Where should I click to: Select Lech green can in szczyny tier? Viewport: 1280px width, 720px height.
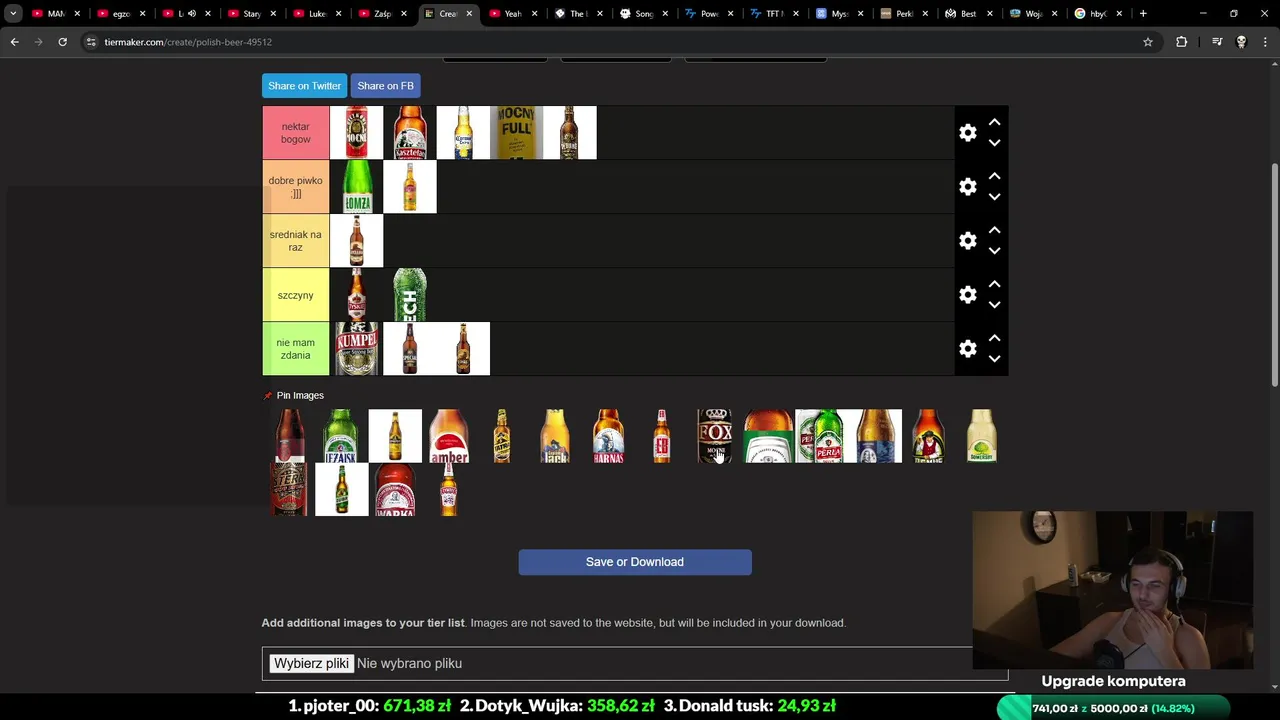pos(410,295)
